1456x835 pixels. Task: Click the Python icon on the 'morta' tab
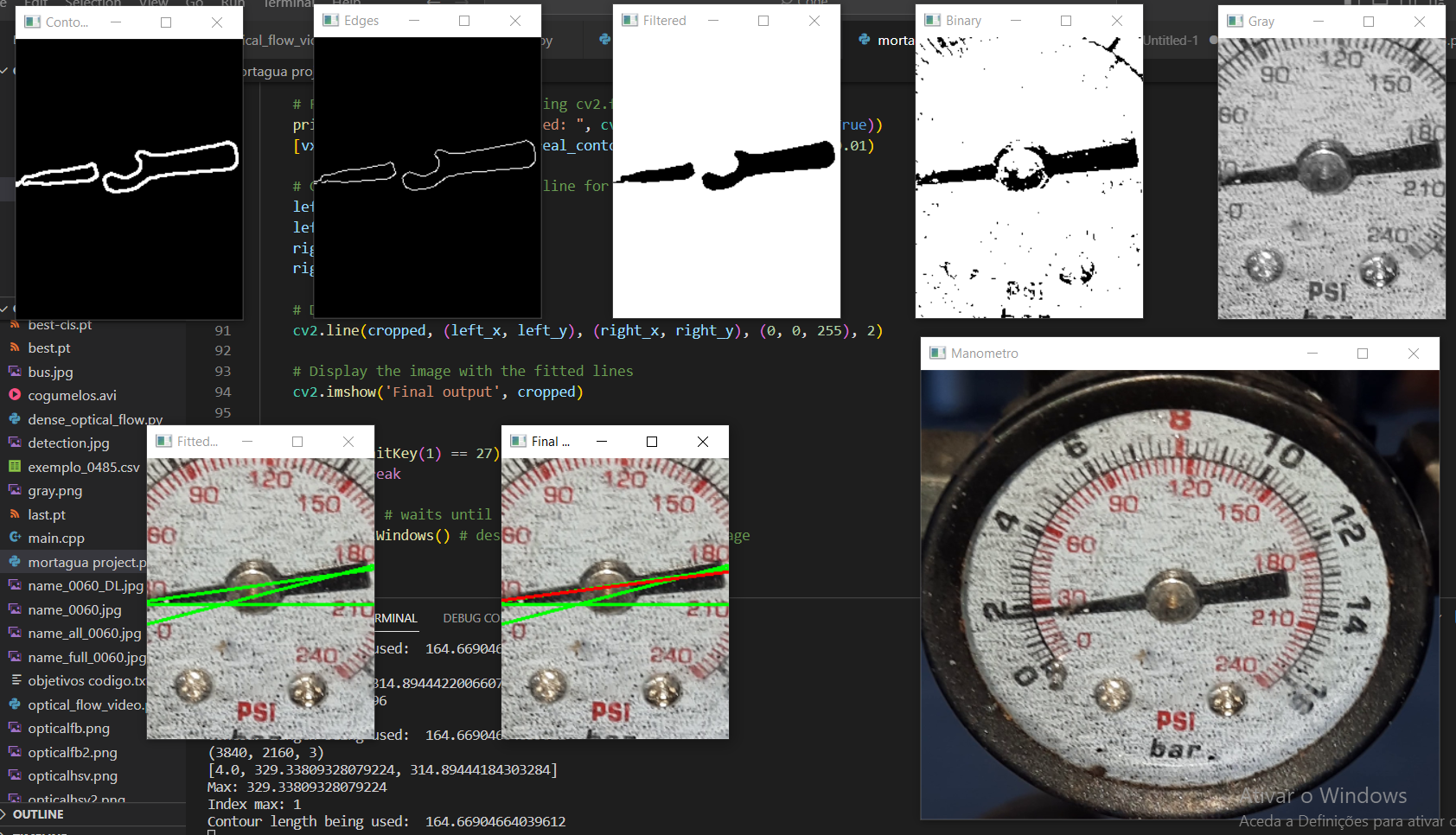coord(864,40)
